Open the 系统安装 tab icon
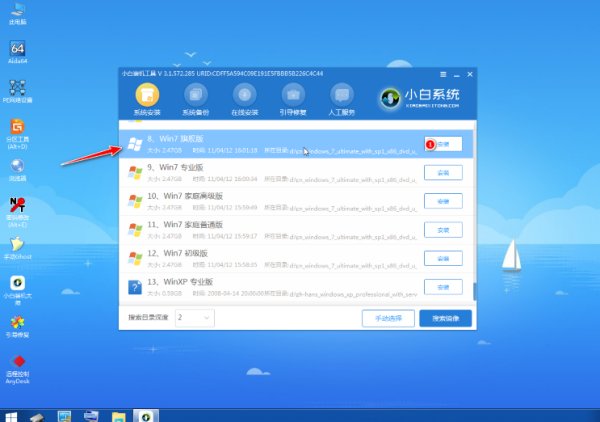 pyautogui.click(x=147, y=95)
